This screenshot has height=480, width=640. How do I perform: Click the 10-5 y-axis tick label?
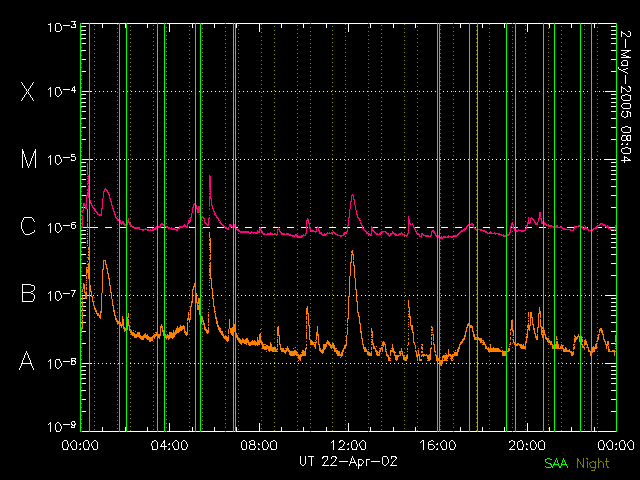pos(62,159)
